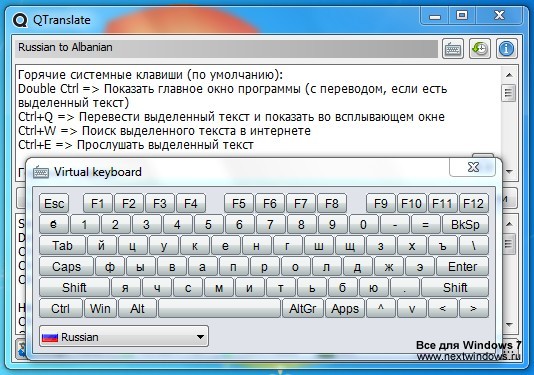Open translation history clock icon

pos(480,49)
